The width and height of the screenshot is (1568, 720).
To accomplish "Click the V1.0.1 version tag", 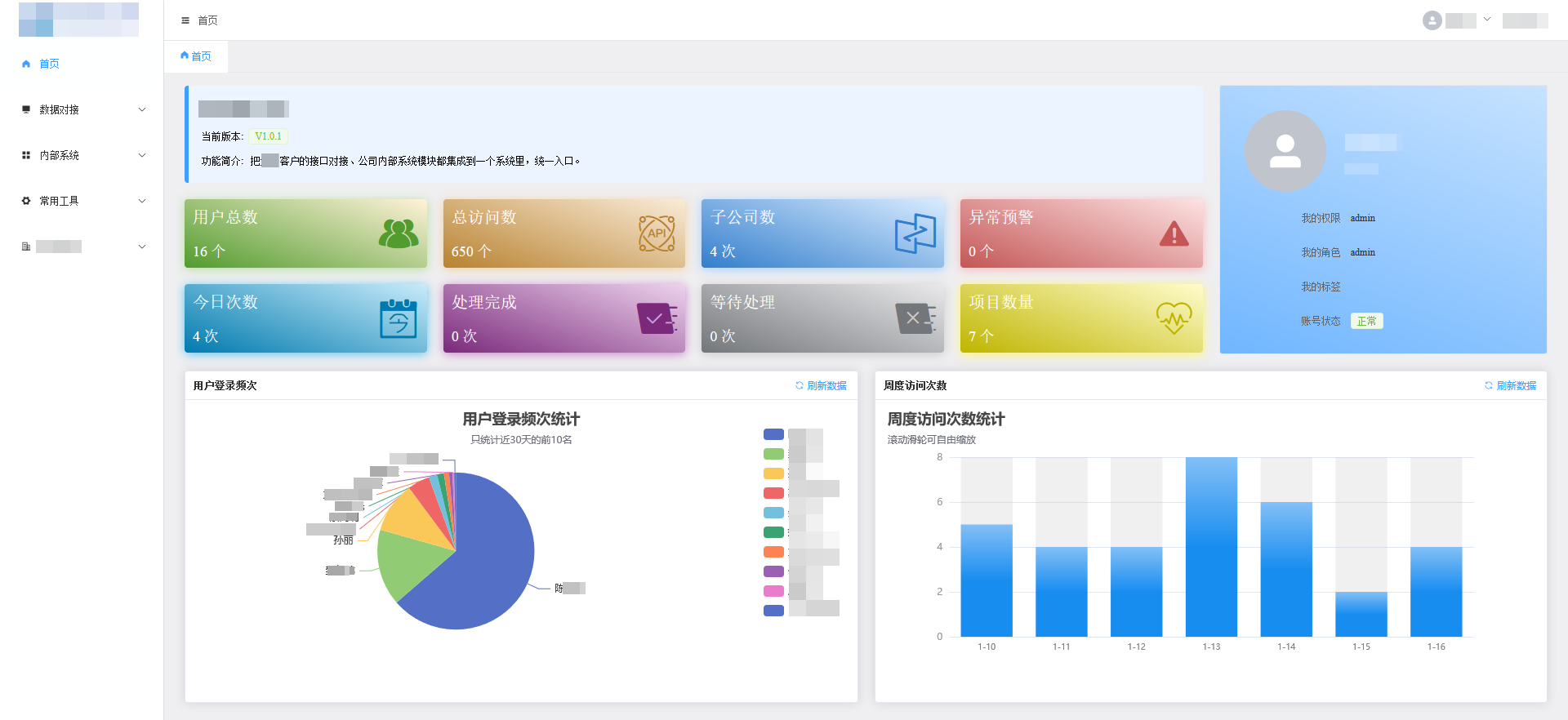I will (268, 136).
